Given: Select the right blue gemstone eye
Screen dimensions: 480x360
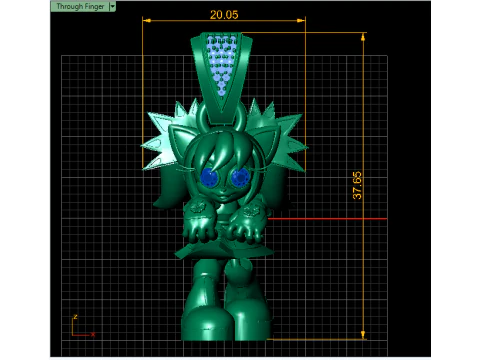Looking at the screenshot, I should point(240,177).
